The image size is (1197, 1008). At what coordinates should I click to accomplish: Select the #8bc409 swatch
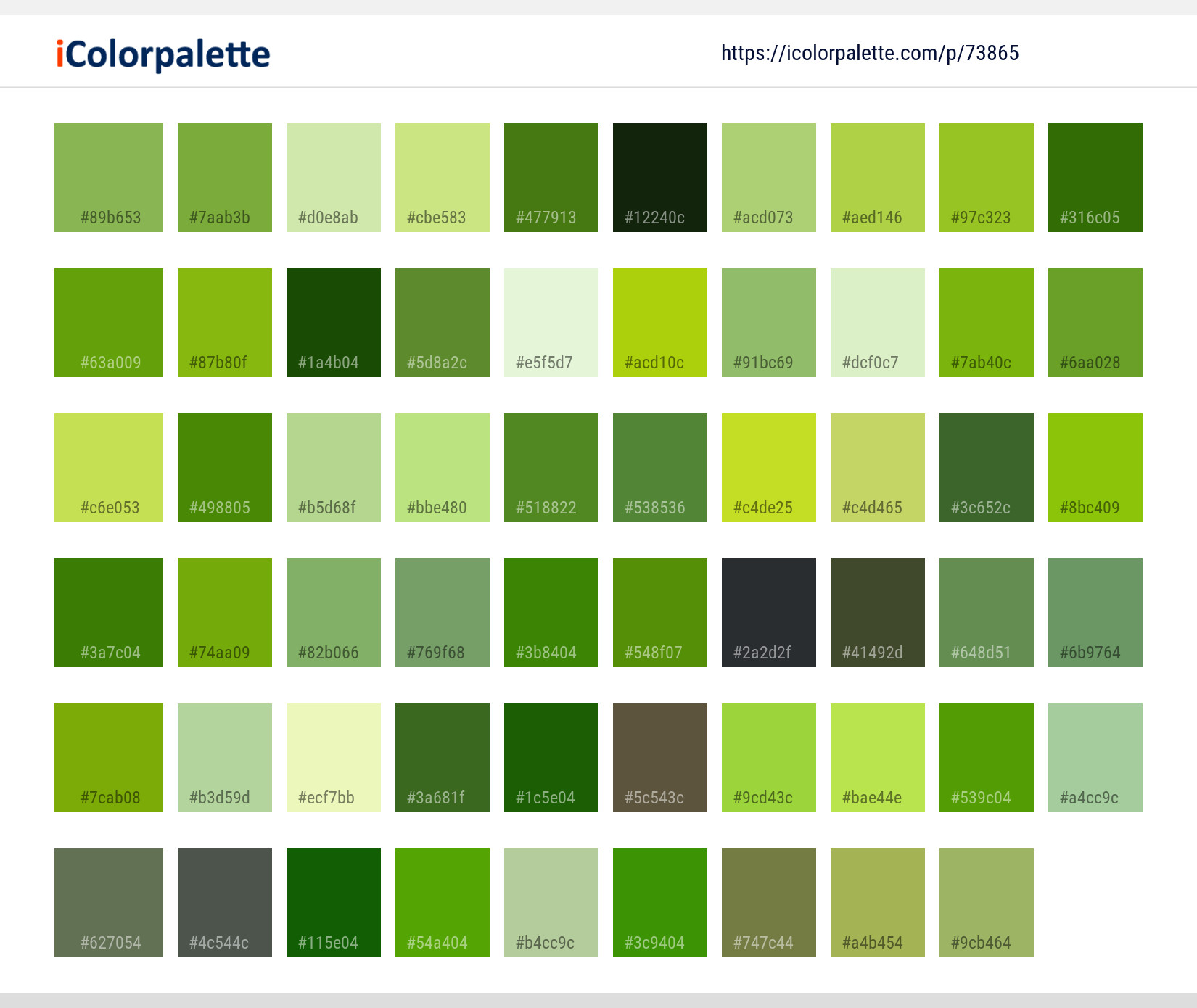1095,468
